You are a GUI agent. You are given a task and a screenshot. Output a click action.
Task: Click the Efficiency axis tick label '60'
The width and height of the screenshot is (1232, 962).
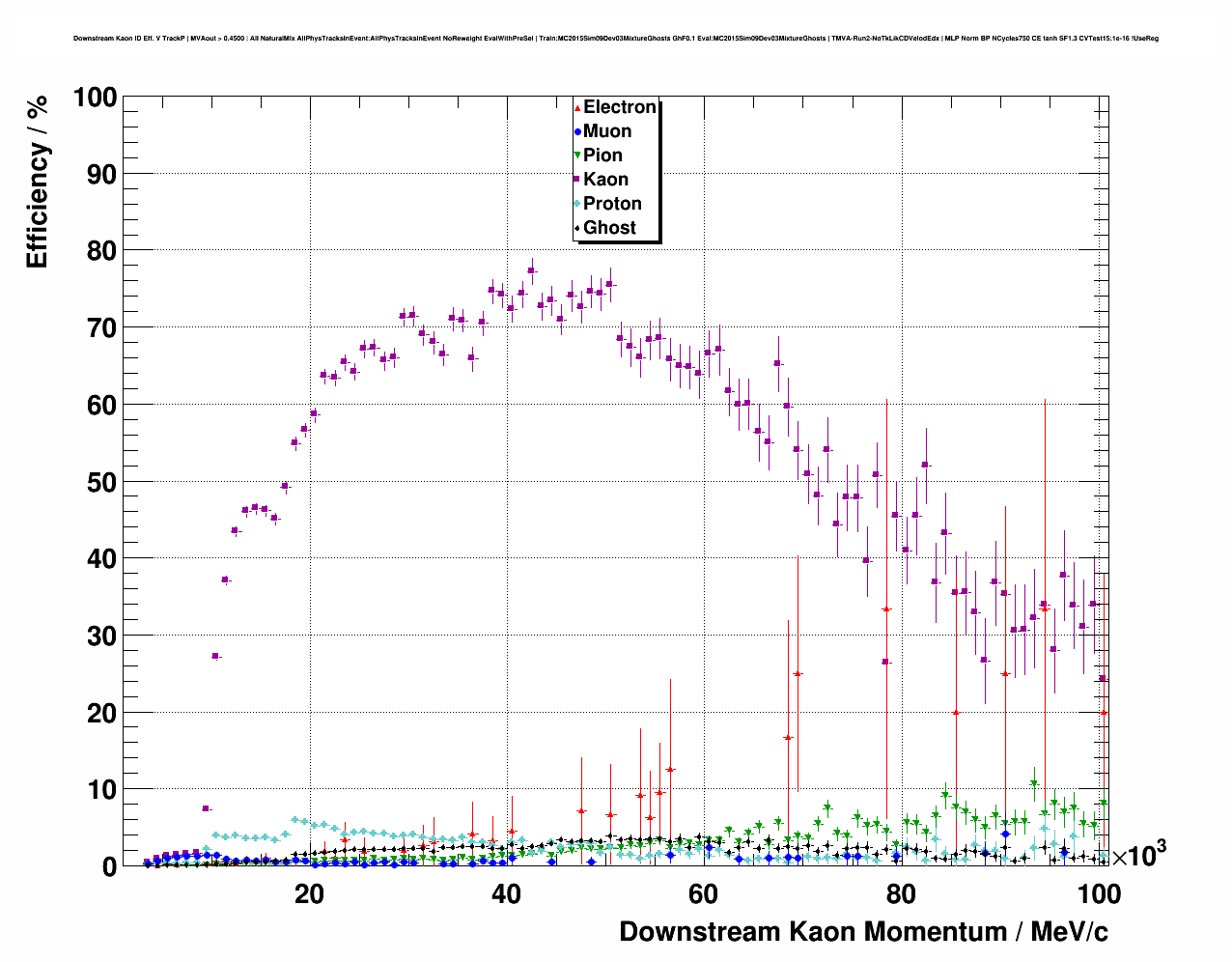[101, 405]
